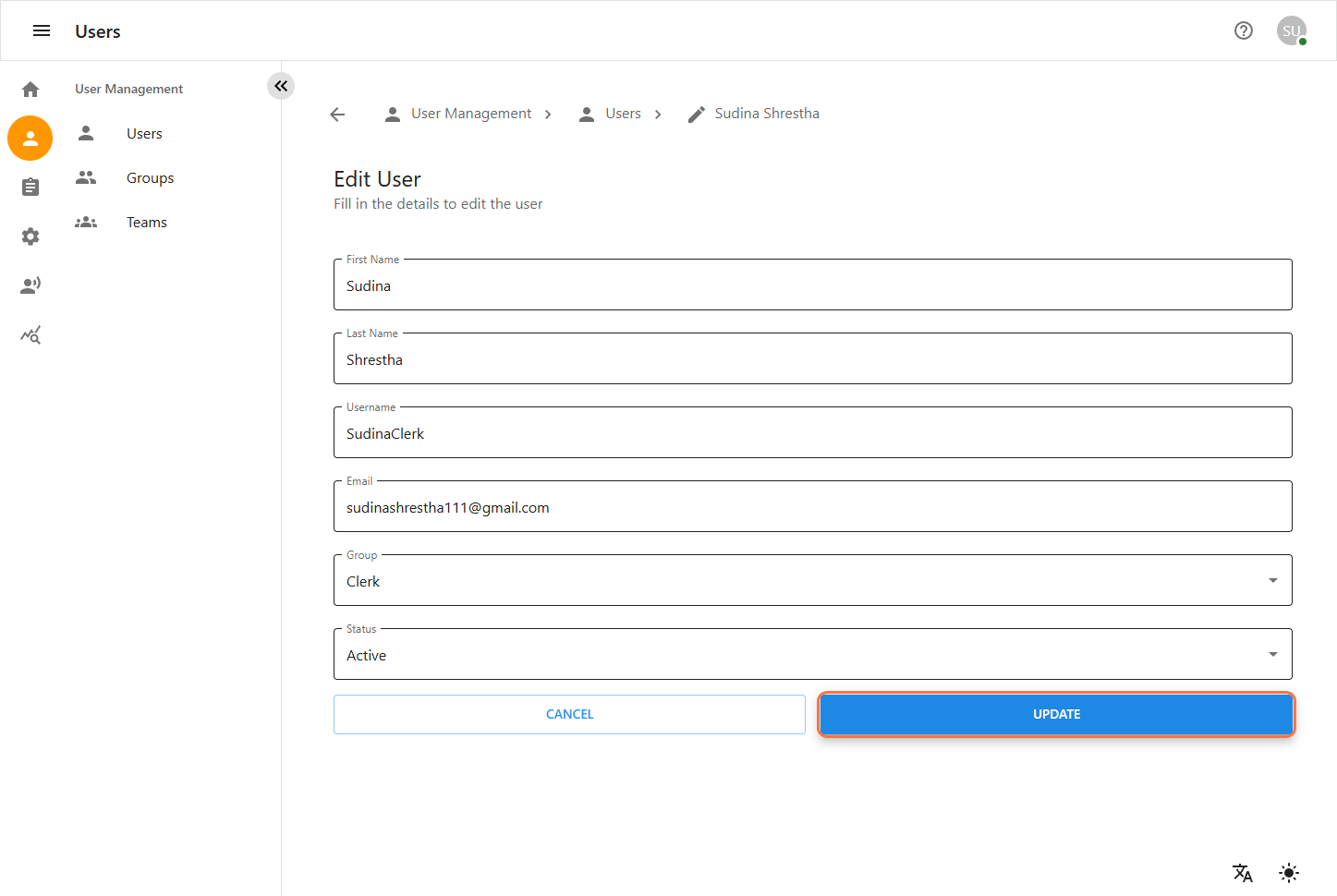Click the User Management breadcrumb link

[x=470, y=114]
